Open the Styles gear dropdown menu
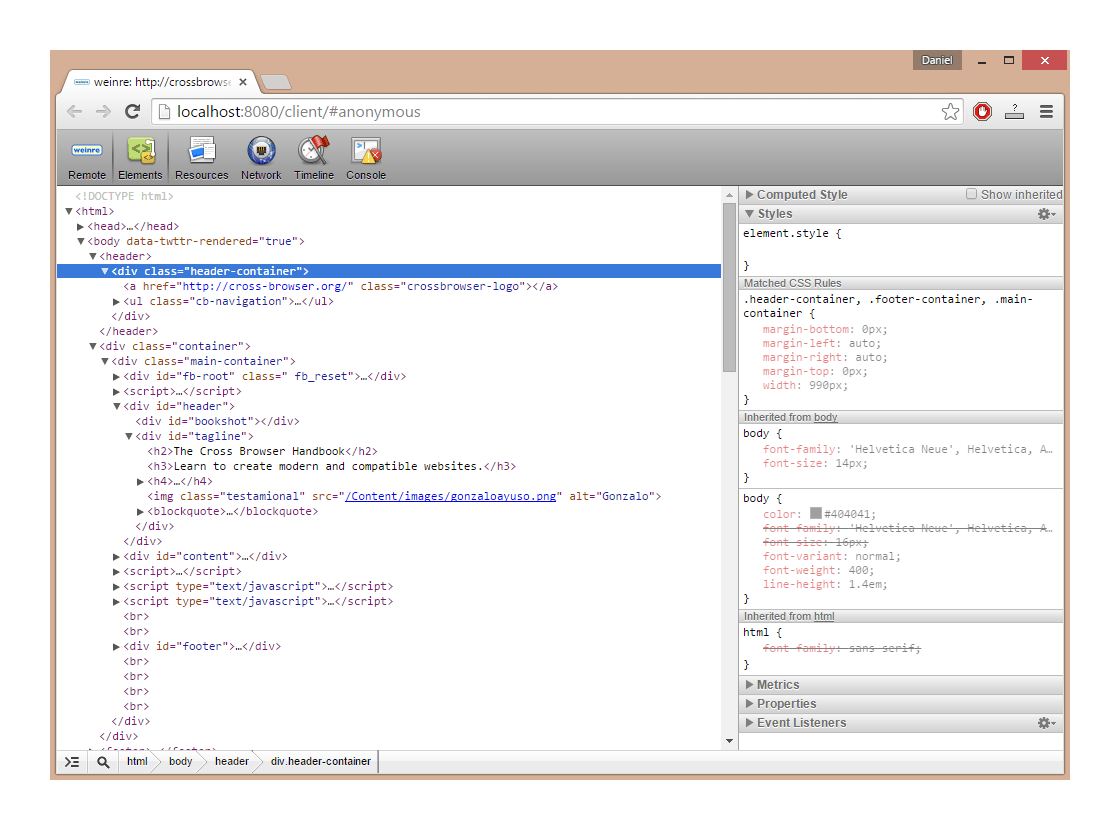The image size is (1120, 830). 1046,214
